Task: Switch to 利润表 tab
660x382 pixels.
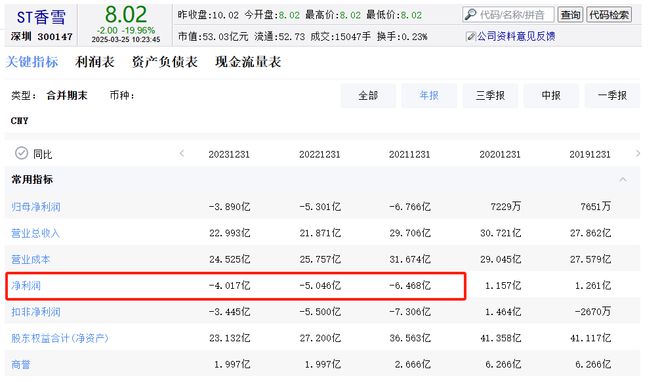Action: click(x=95, y=62)
